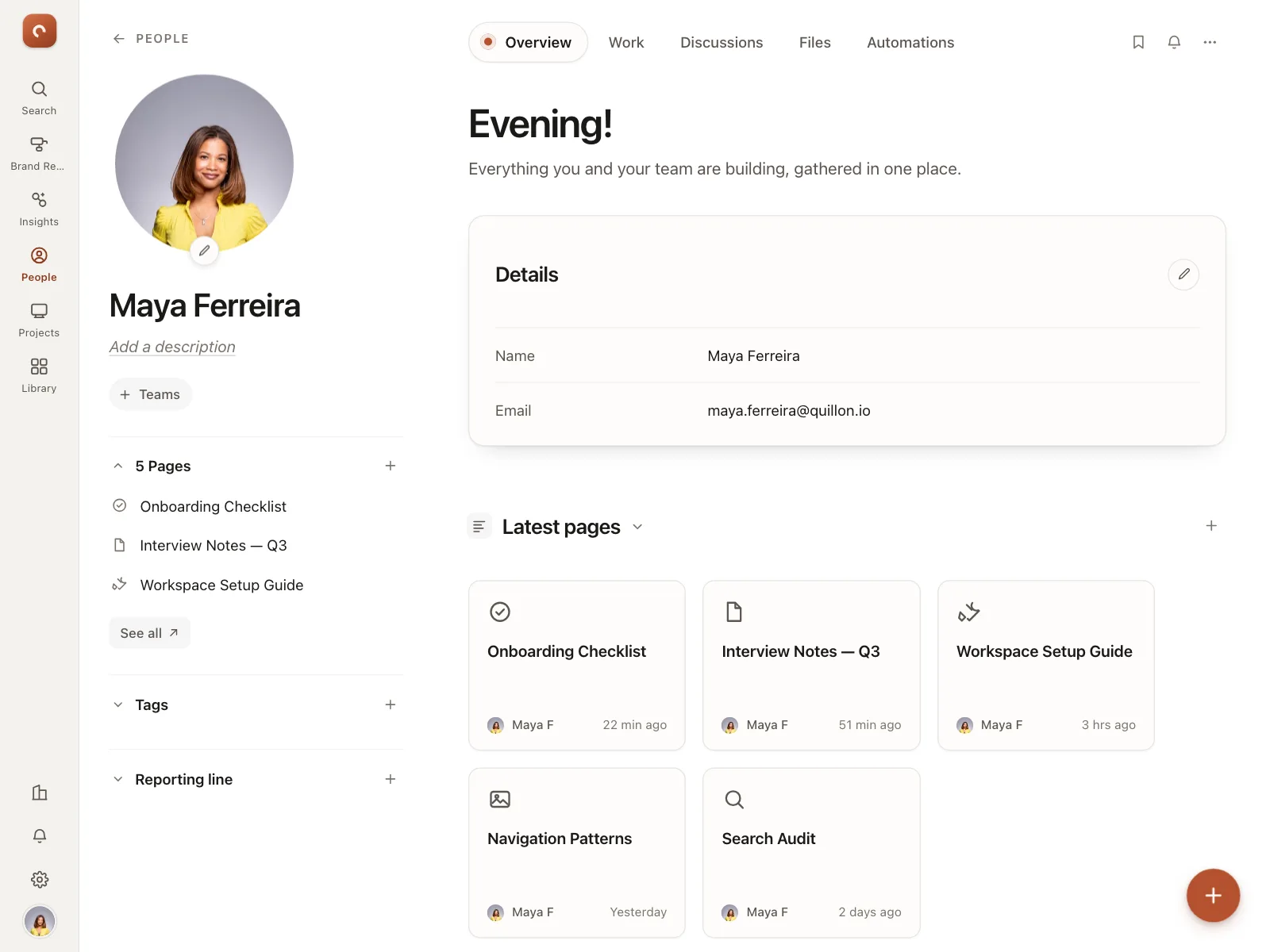Click "51 min ago" on Interview Notes card

pyautogui.click(x=869, y=724)
